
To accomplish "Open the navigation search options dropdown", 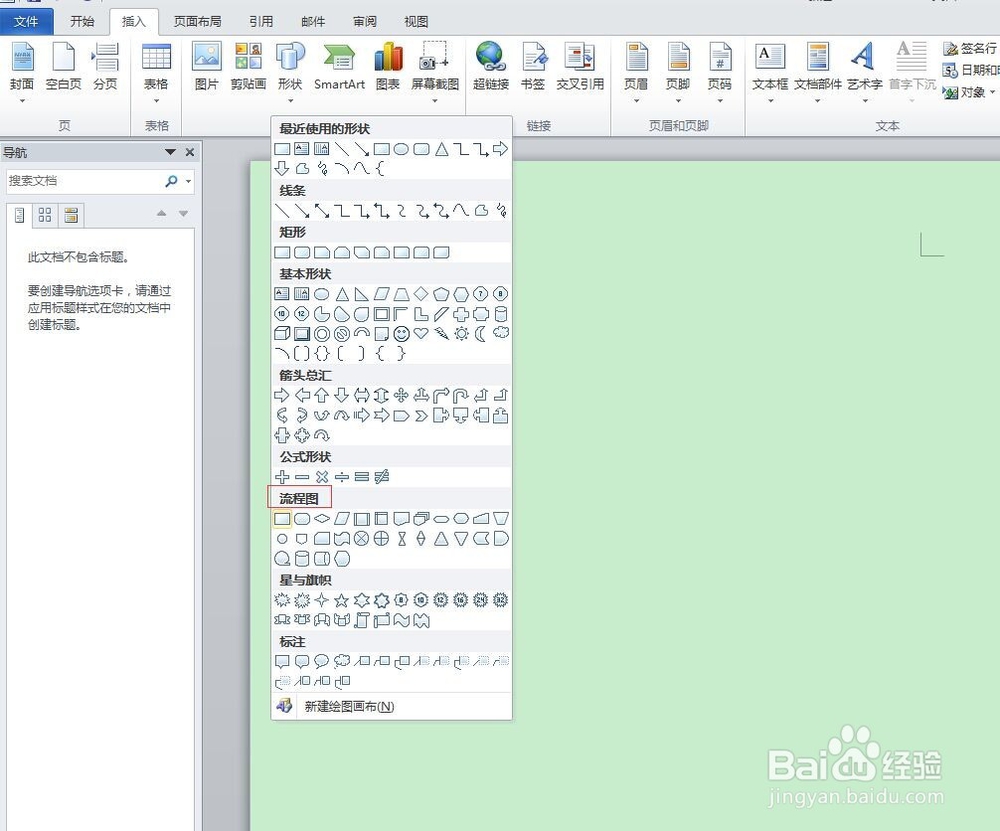I will (185, 182).
